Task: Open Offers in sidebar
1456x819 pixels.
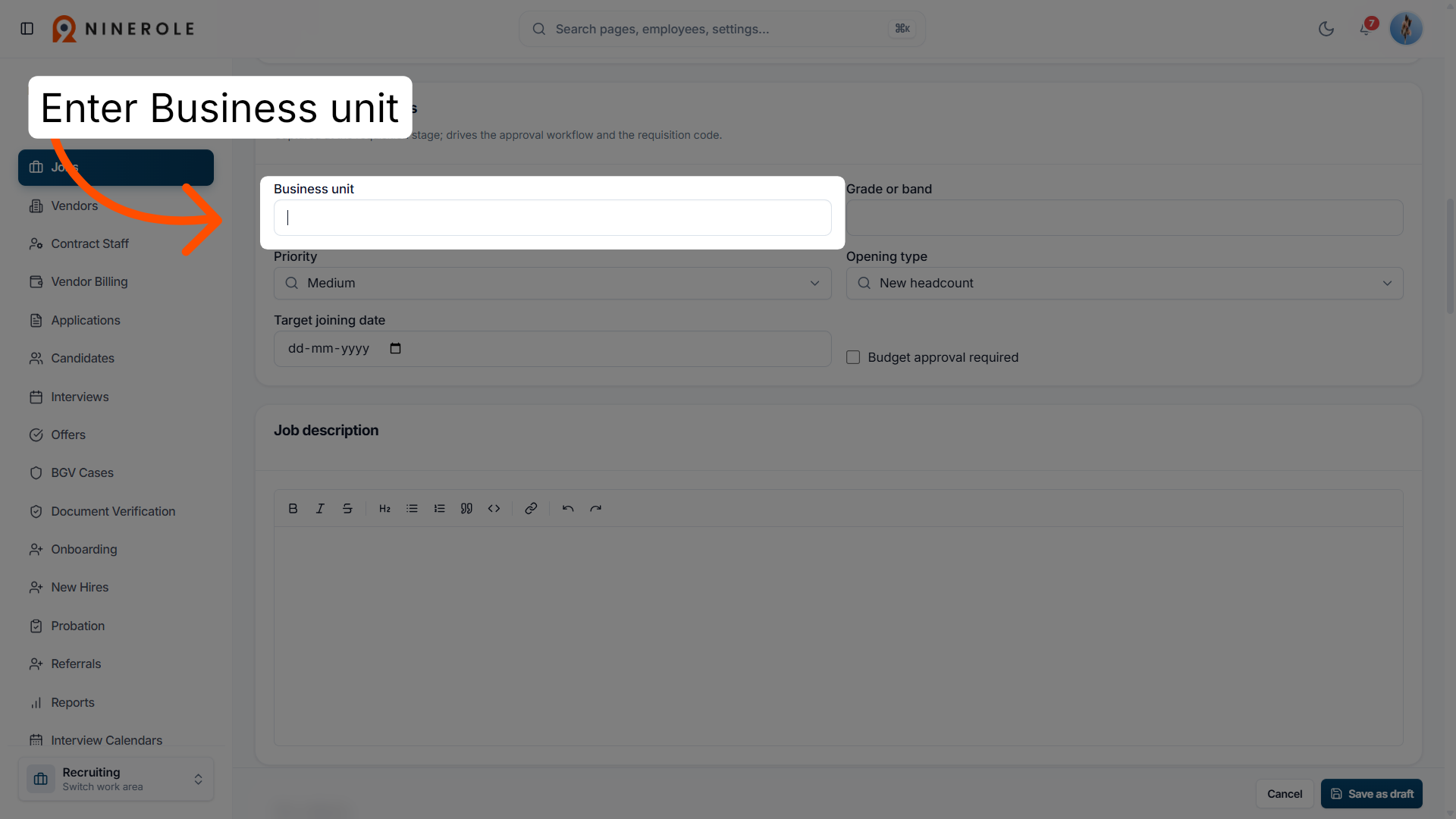Action: tap(116, 435)
